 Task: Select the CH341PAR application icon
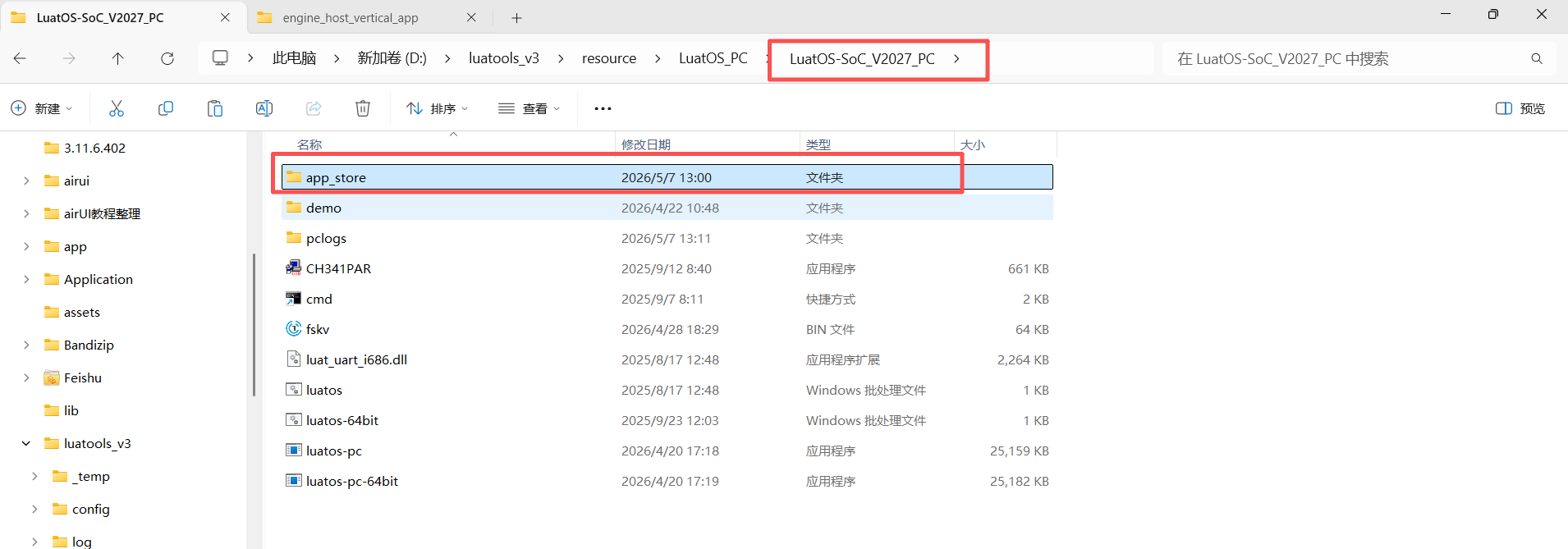(293, 268)
